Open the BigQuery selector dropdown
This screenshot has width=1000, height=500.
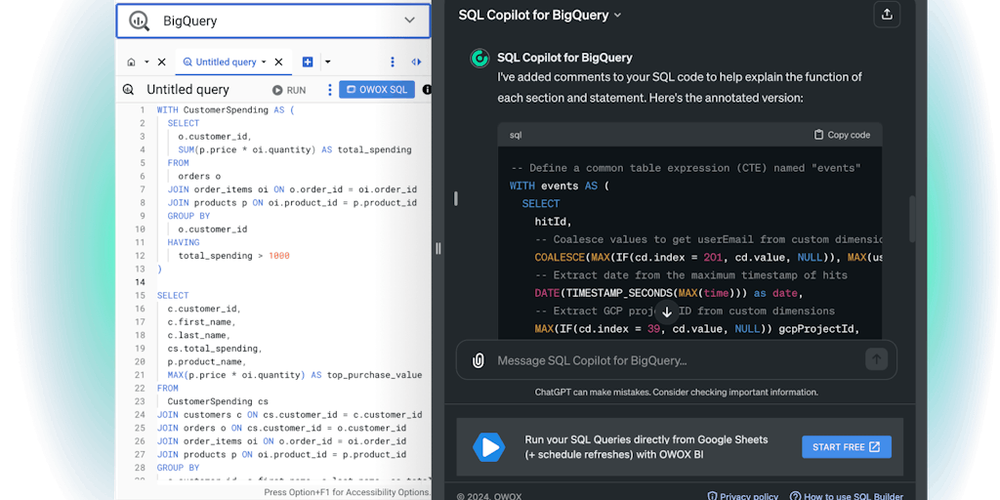(273, 21)
